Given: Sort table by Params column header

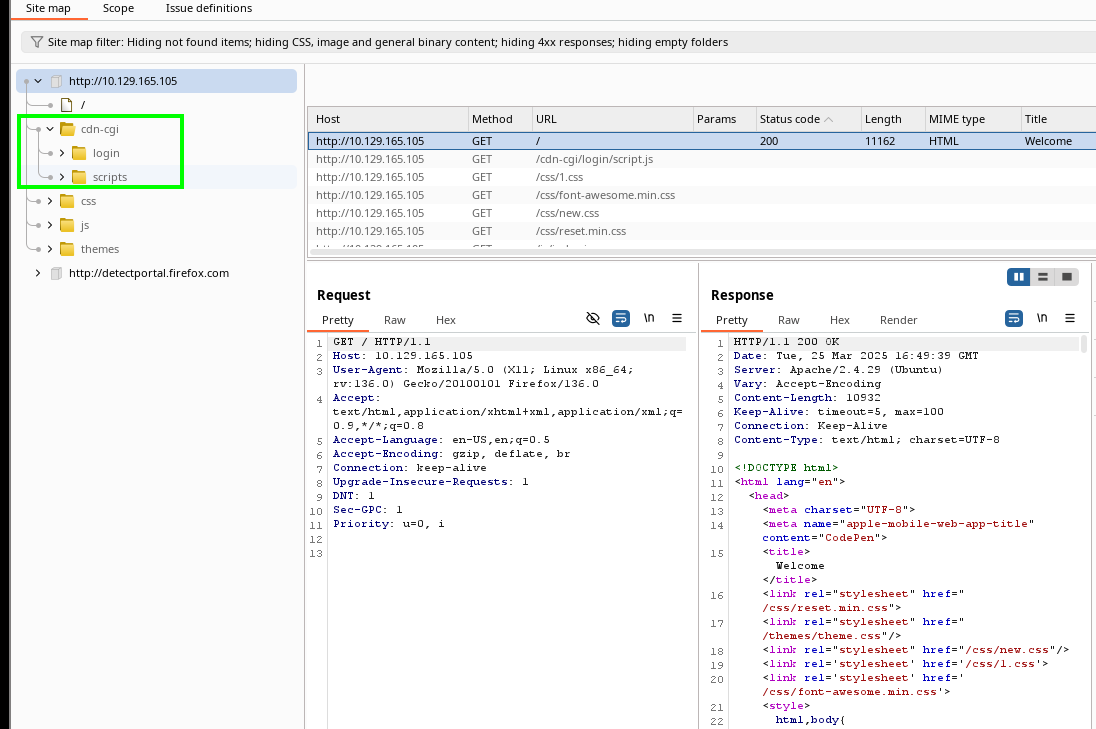Looking at the screenshot, I should (724, 120).
